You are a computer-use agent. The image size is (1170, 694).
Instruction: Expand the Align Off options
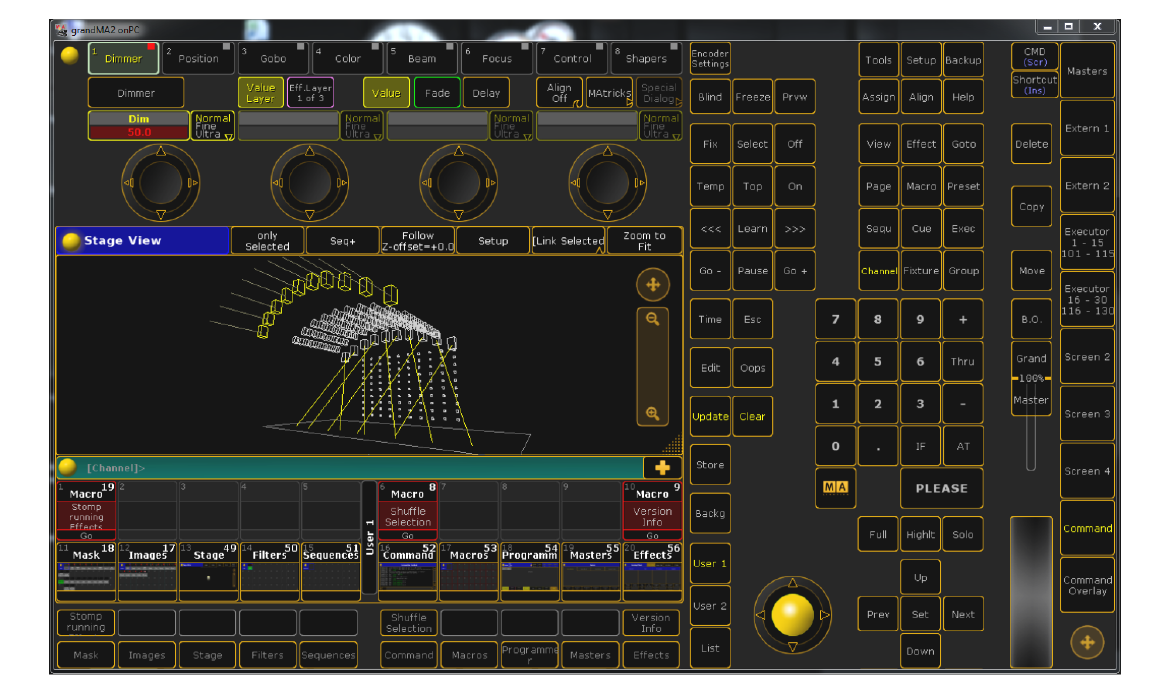[559, 93]
